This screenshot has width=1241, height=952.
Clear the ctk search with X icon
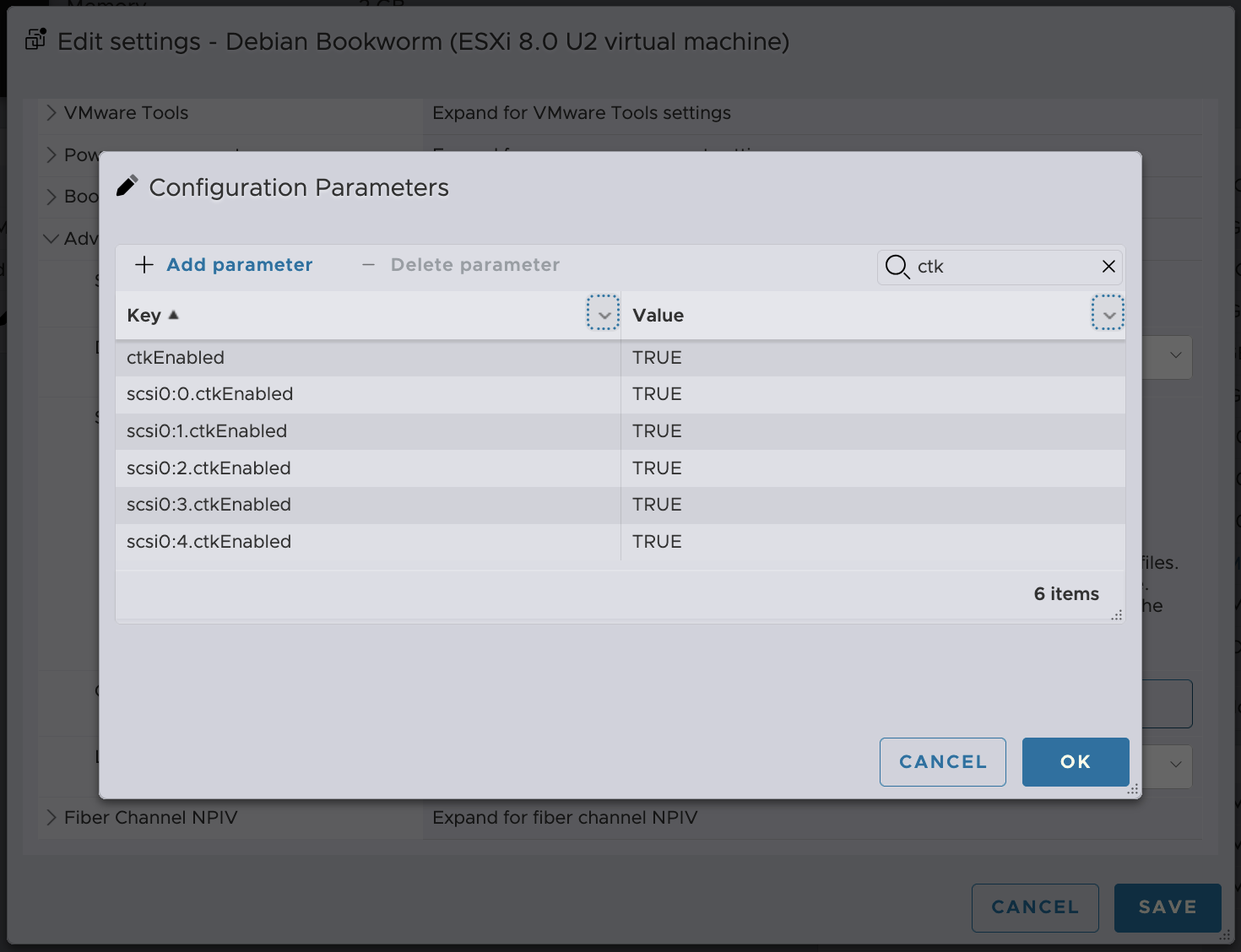point(1108,267)
